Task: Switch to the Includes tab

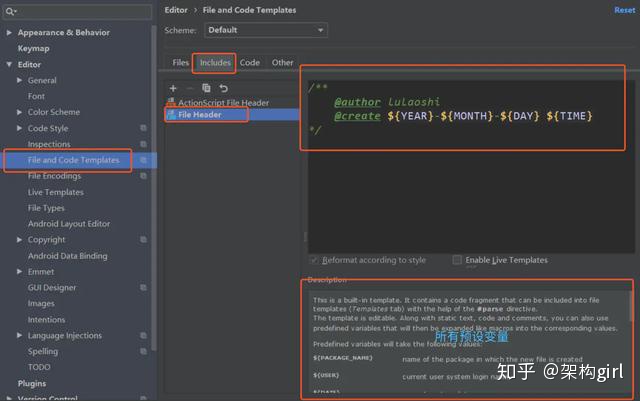Action: tap(215, 62)
